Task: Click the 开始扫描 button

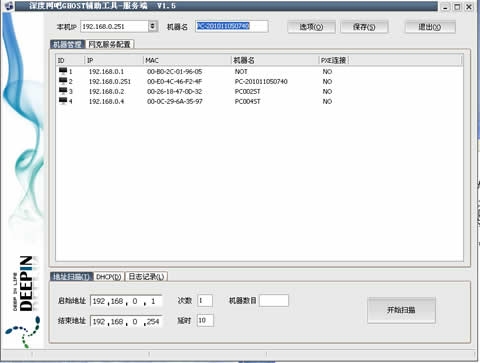Action: point(401,310)
